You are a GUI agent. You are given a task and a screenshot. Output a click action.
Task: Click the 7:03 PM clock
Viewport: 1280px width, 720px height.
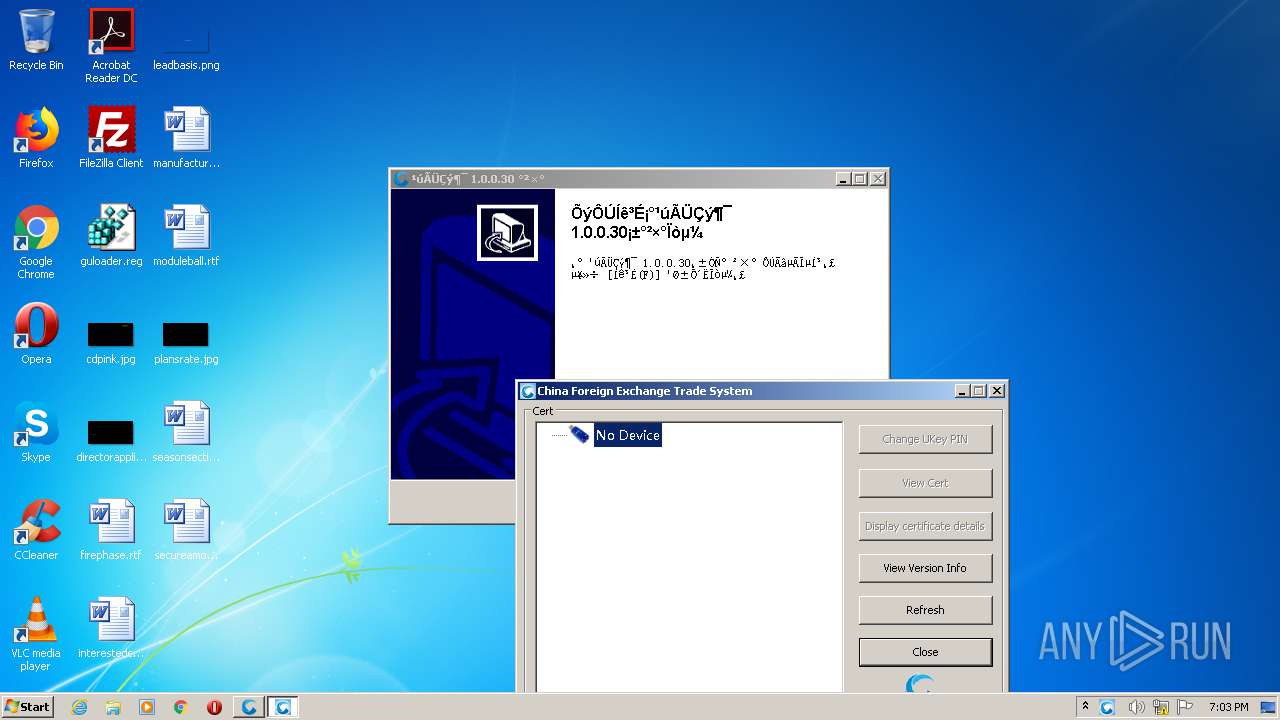[x=1228, y=707]
